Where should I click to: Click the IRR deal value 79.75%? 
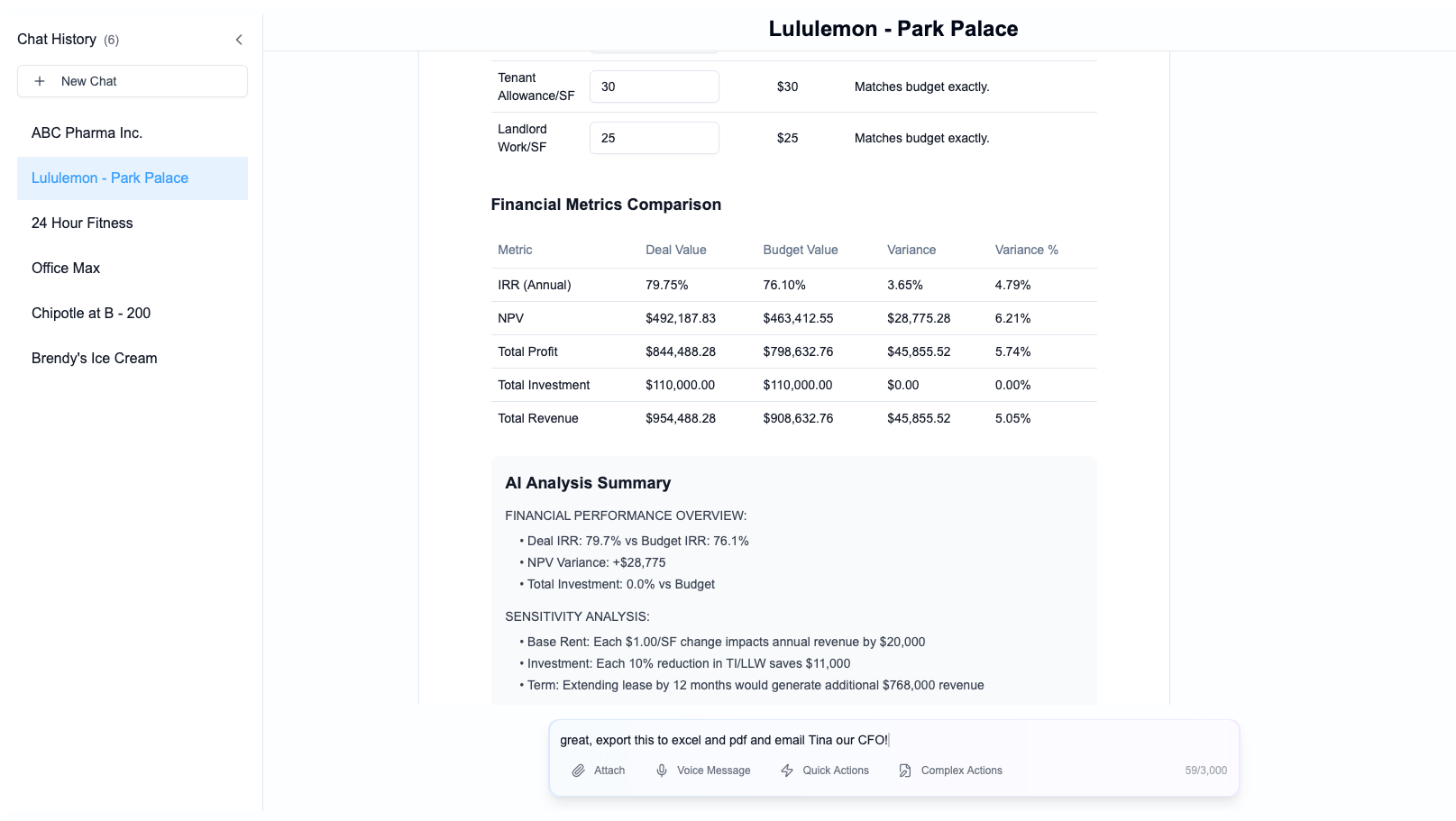(x=667, y=285)
